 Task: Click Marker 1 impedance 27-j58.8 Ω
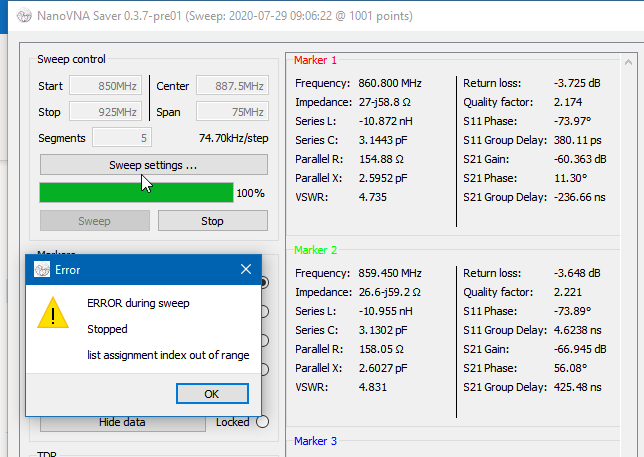pos(384,102)
